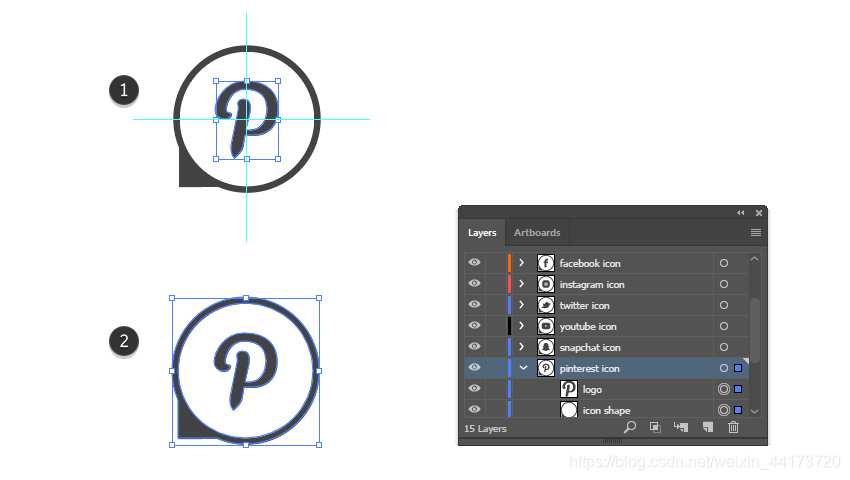
Task: Click target circle of snapchat icon layer
Action: pyautogui.click(x=724, y=347)
